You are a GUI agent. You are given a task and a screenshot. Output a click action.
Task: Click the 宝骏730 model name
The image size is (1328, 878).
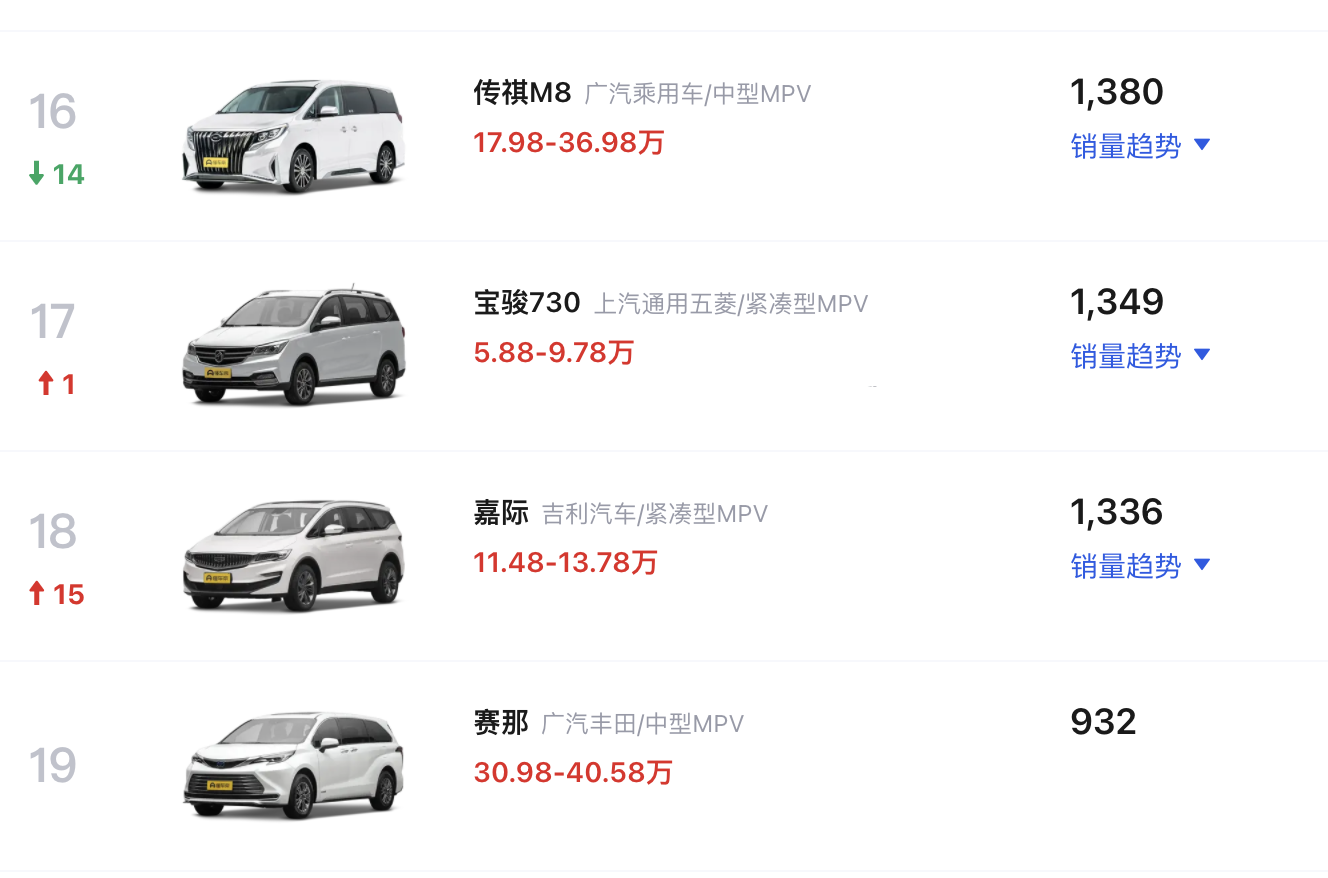(x=527, y=303)
